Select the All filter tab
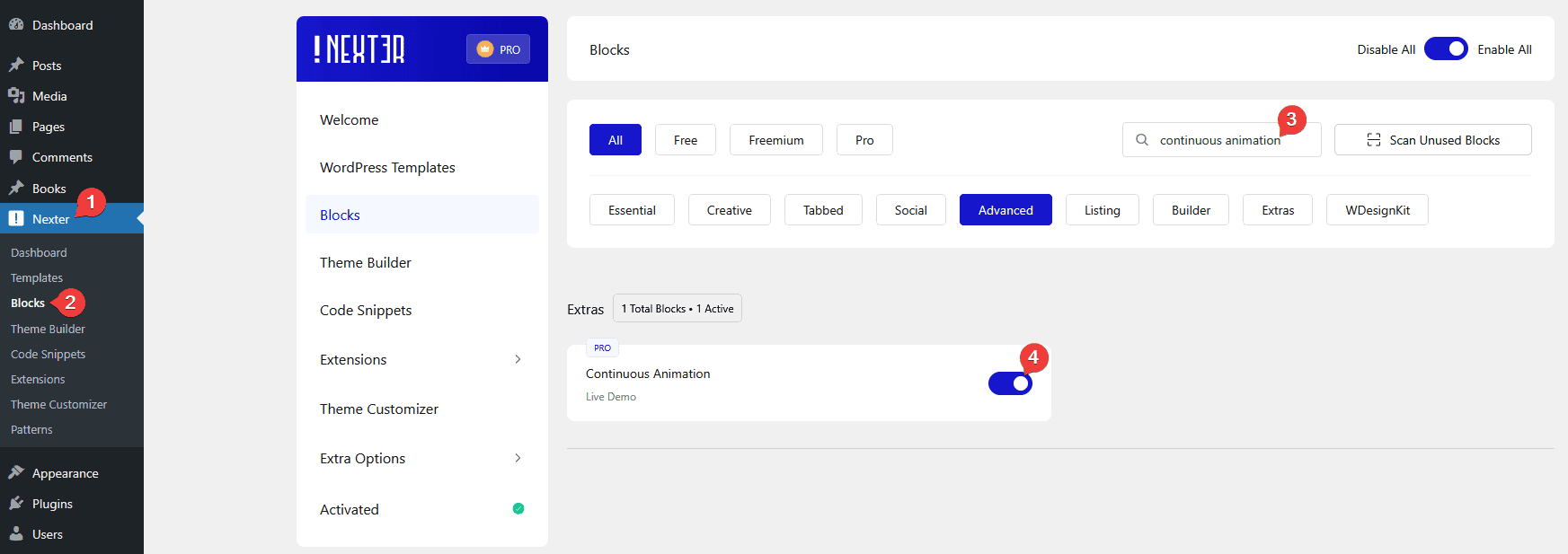Screen dimensions: 1568x554 tap(616, 140)
